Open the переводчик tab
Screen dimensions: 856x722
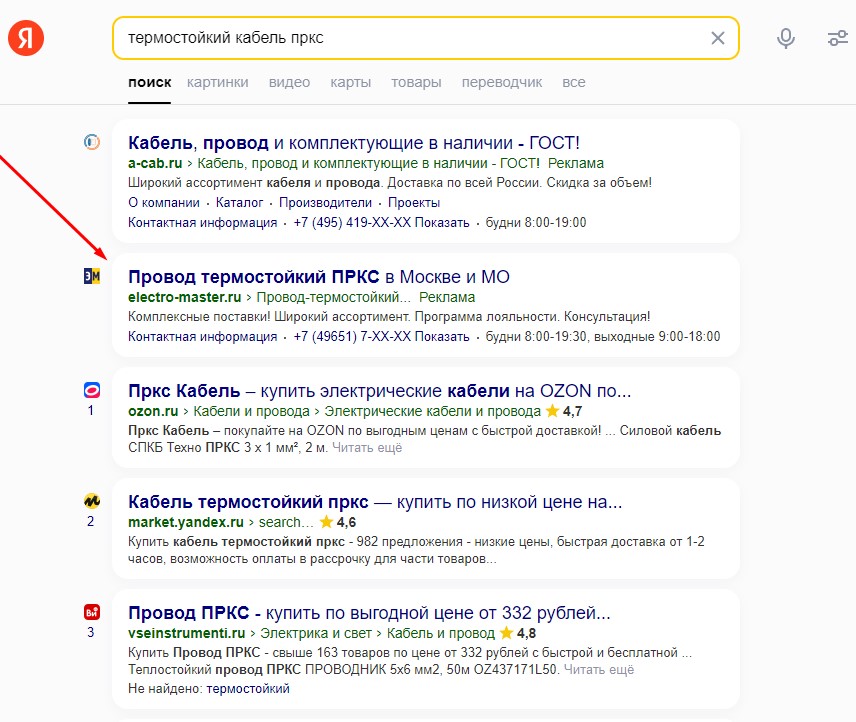click(501, 82)
